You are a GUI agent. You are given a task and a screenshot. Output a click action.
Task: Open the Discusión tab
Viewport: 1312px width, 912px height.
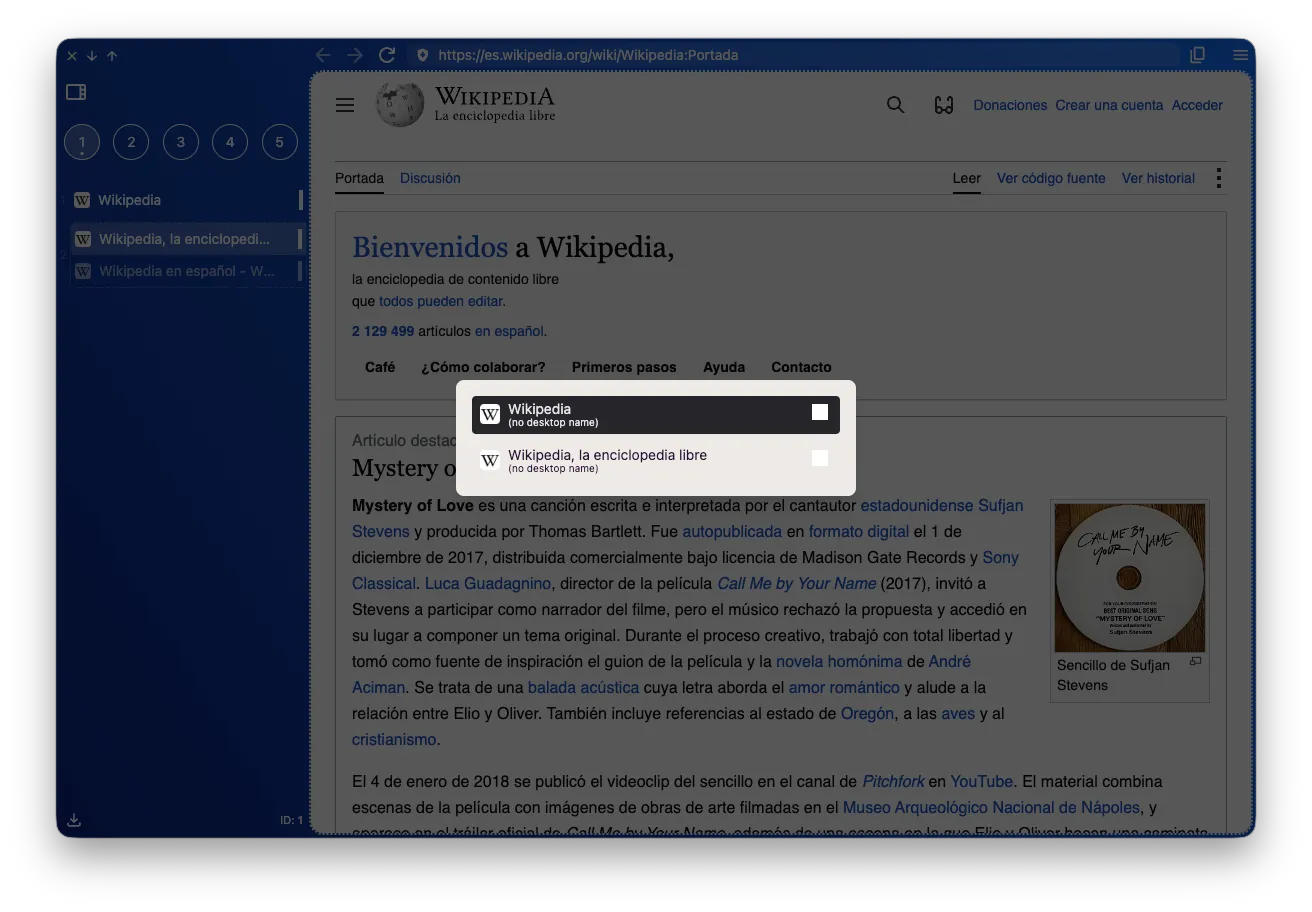[430, 178]
